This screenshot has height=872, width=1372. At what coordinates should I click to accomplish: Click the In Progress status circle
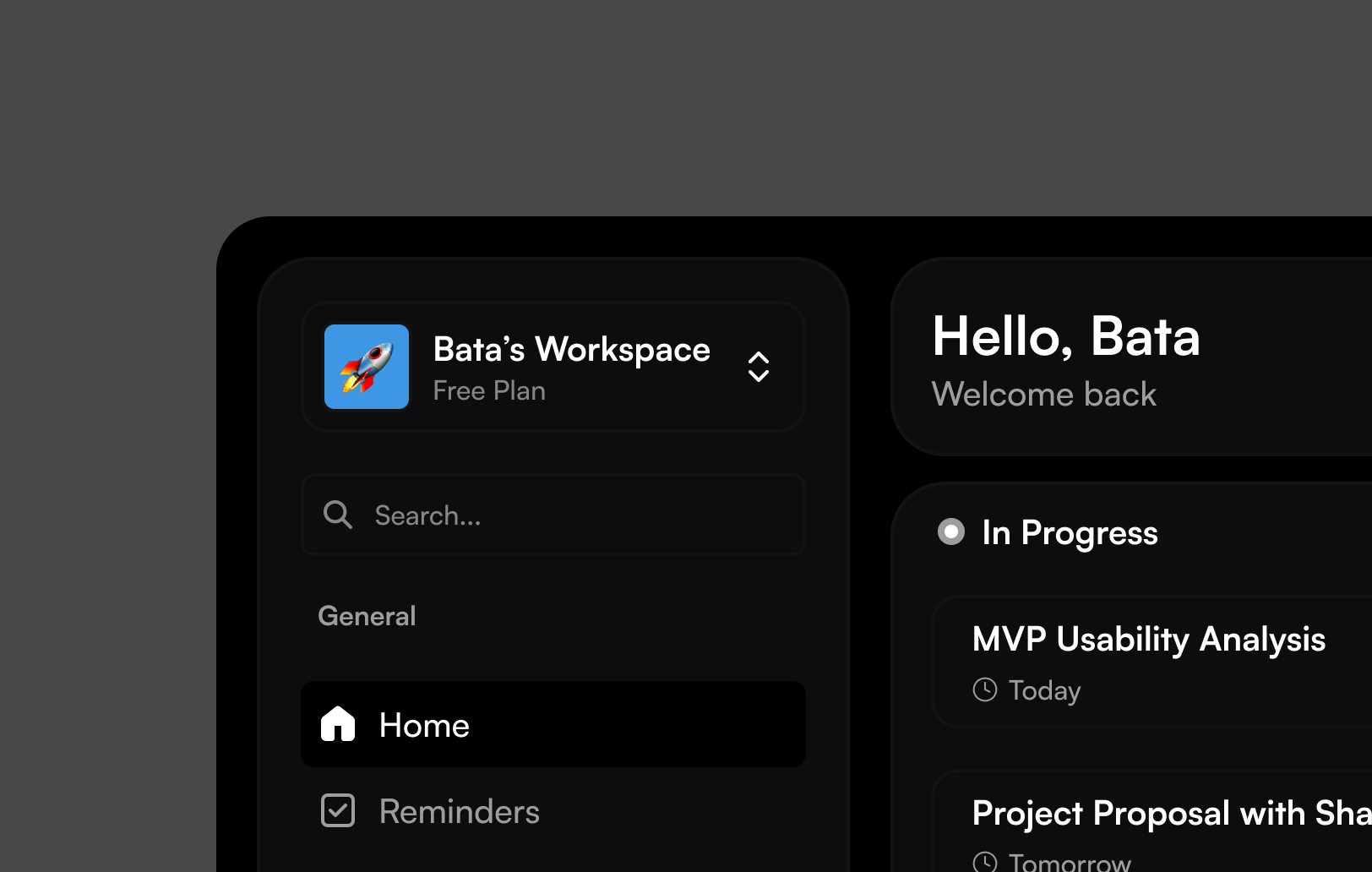click(x=951, y=531)
